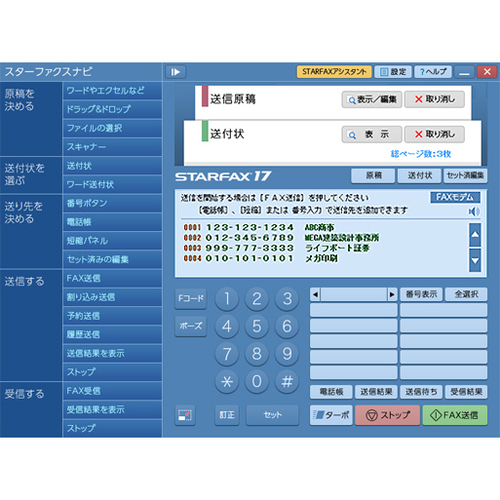Click the FAXモデム indicator

(x=455, y=197)
